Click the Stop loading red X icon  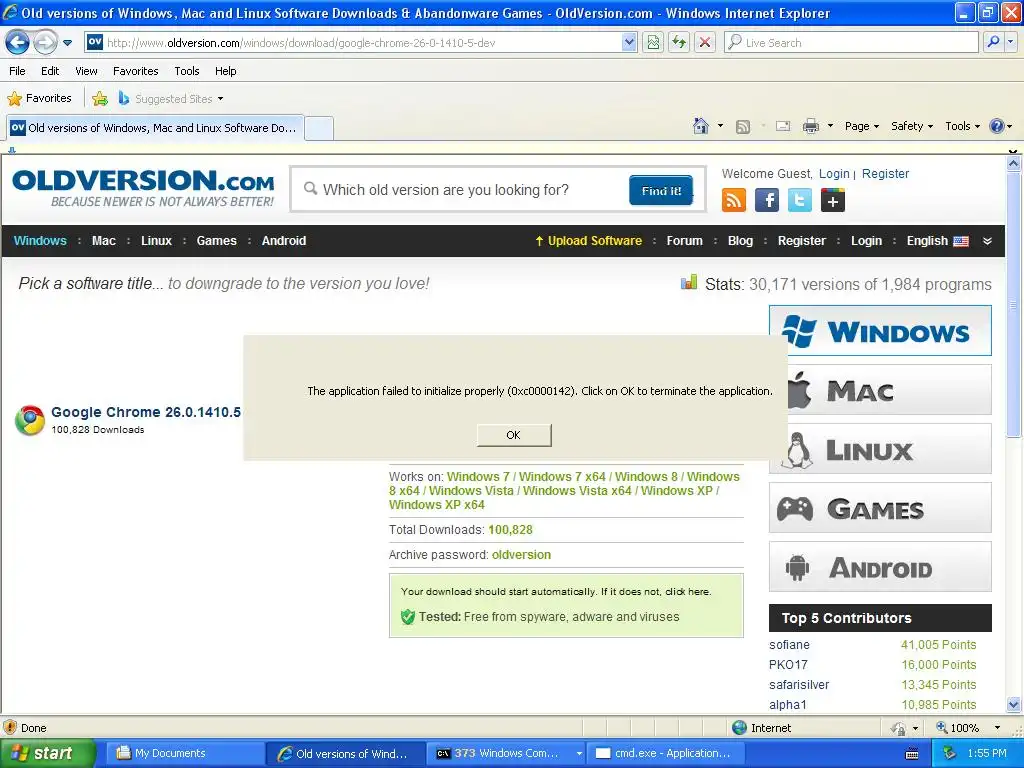[705, 43]
